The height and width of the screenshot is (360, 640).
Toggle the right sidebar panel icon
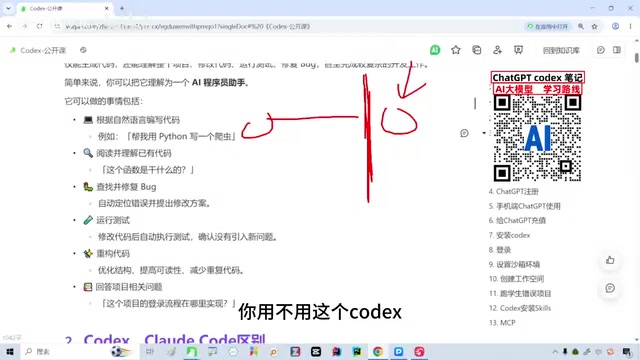point(617,50)
